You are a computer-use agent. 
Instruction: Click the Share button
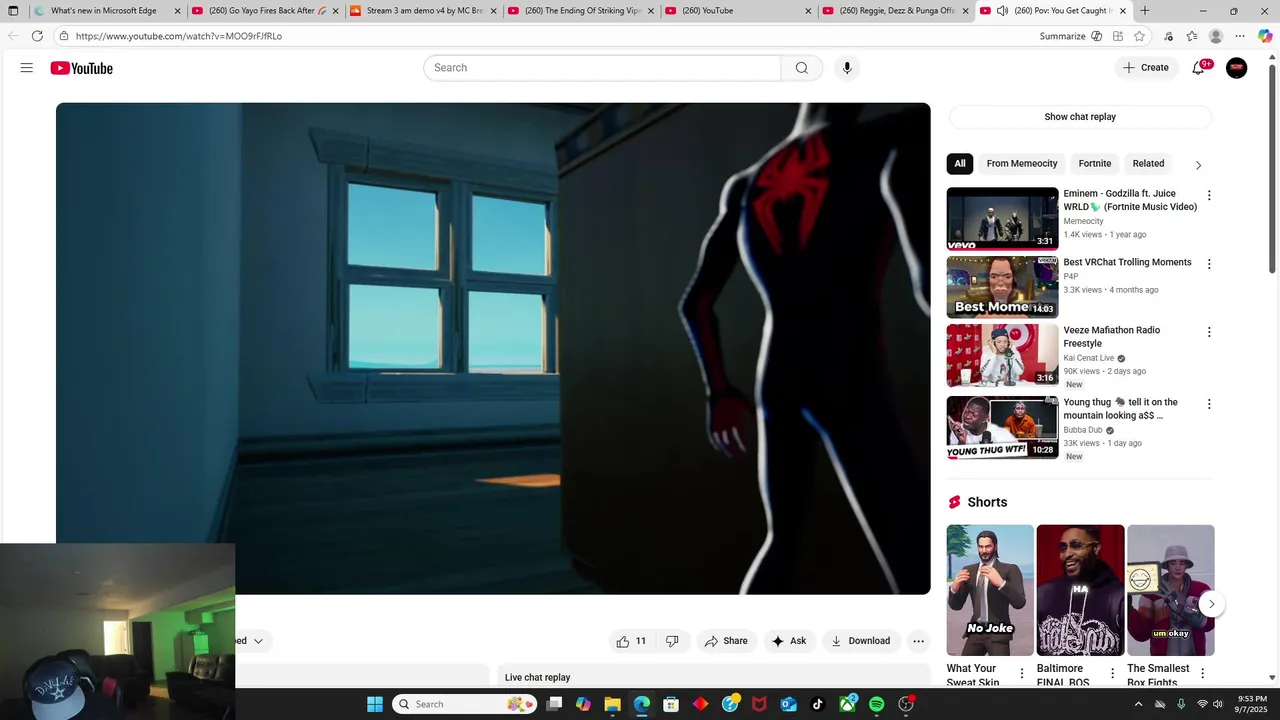click(x=726, y=641)
